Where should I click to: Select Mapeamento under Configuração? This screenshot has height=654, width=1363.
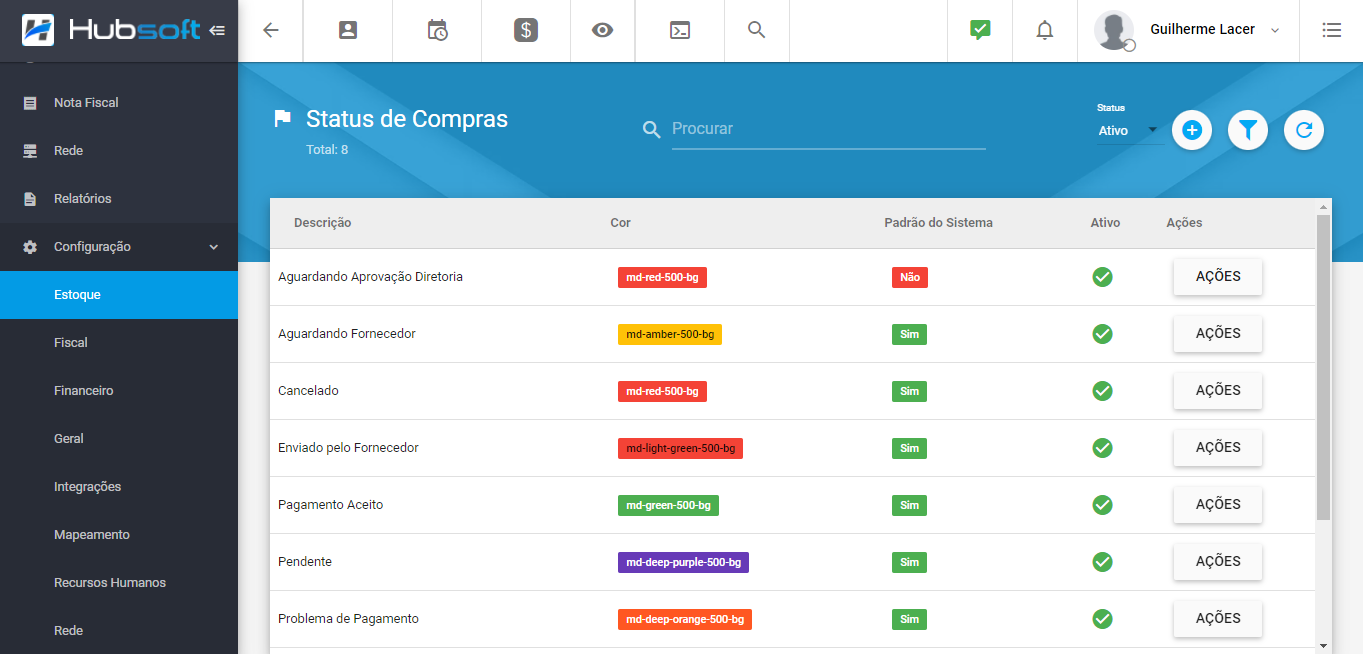coord(119,535)
